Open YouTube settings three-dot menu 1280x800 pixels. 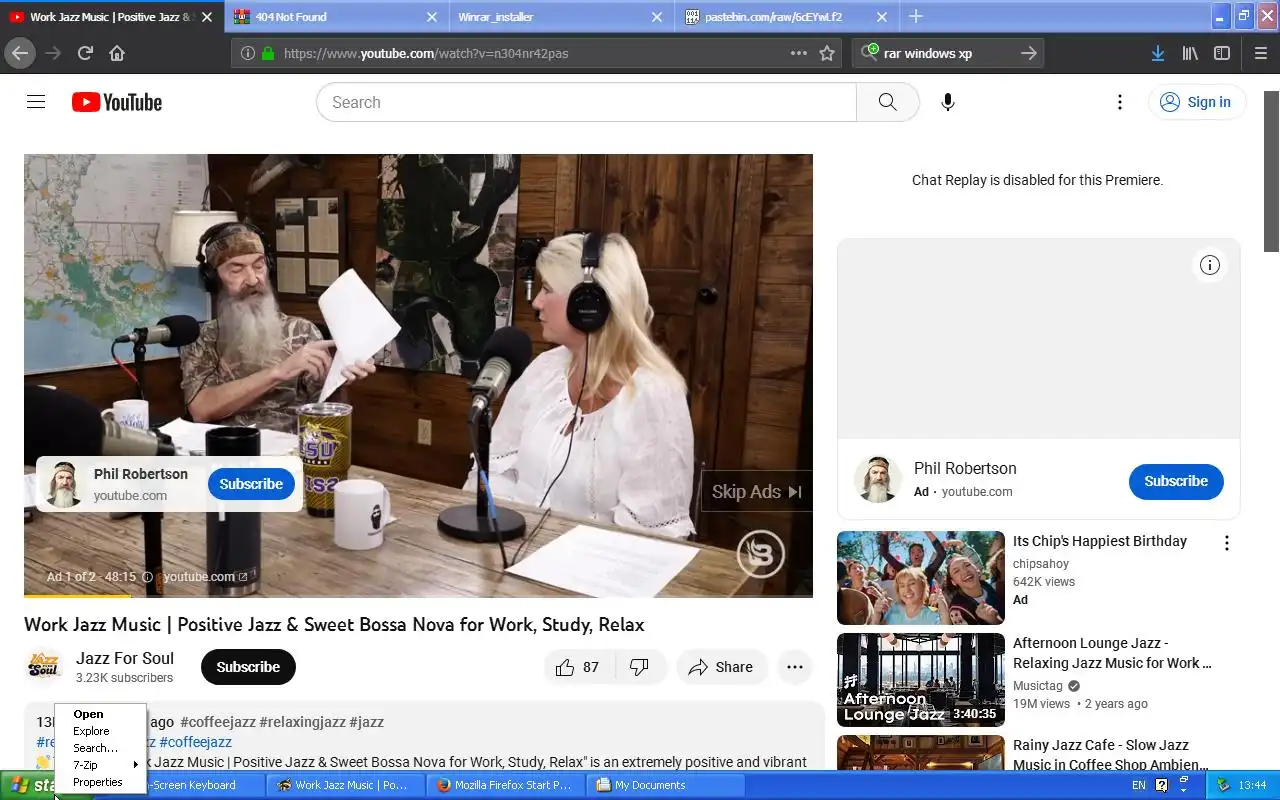[x=1120, y=102]
